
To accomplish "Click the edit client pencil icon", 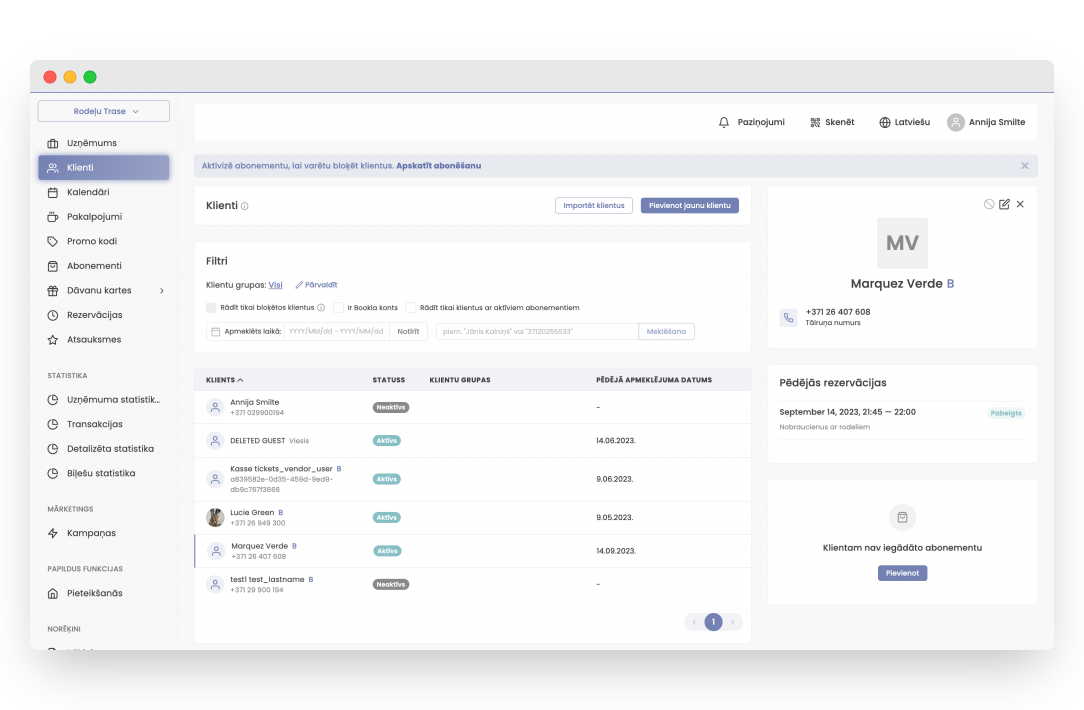I will (1004, 204).
